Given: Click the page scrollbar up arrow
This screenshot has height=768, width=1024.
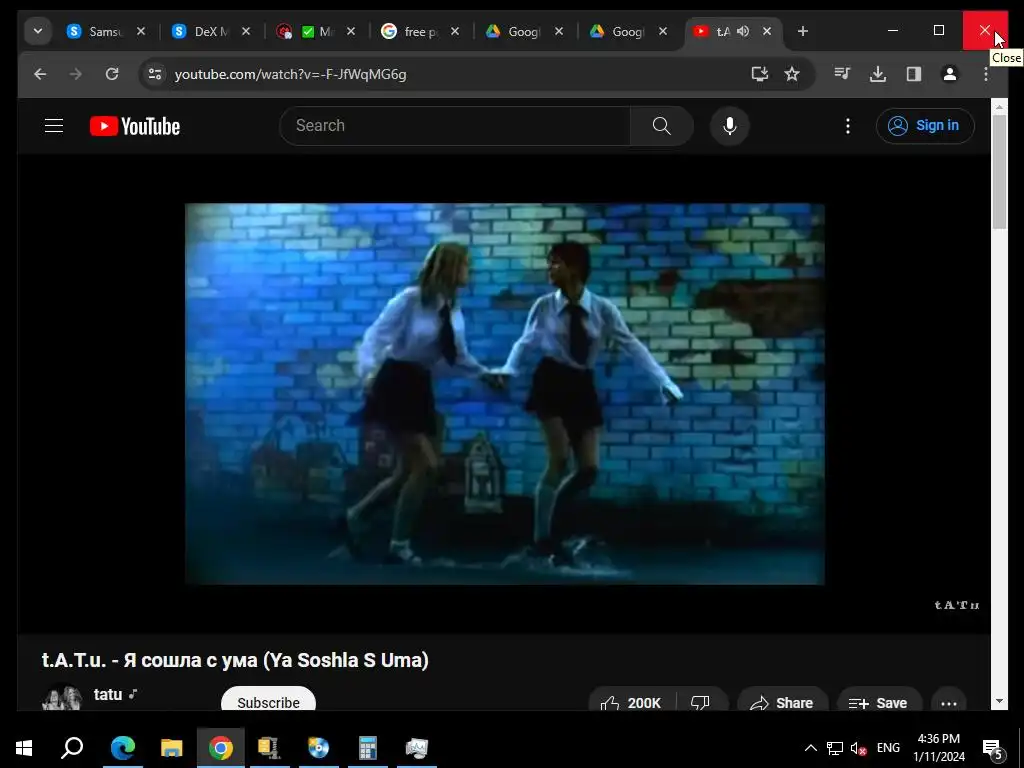Looking at the screenshot, I should (x=999, y=106).
